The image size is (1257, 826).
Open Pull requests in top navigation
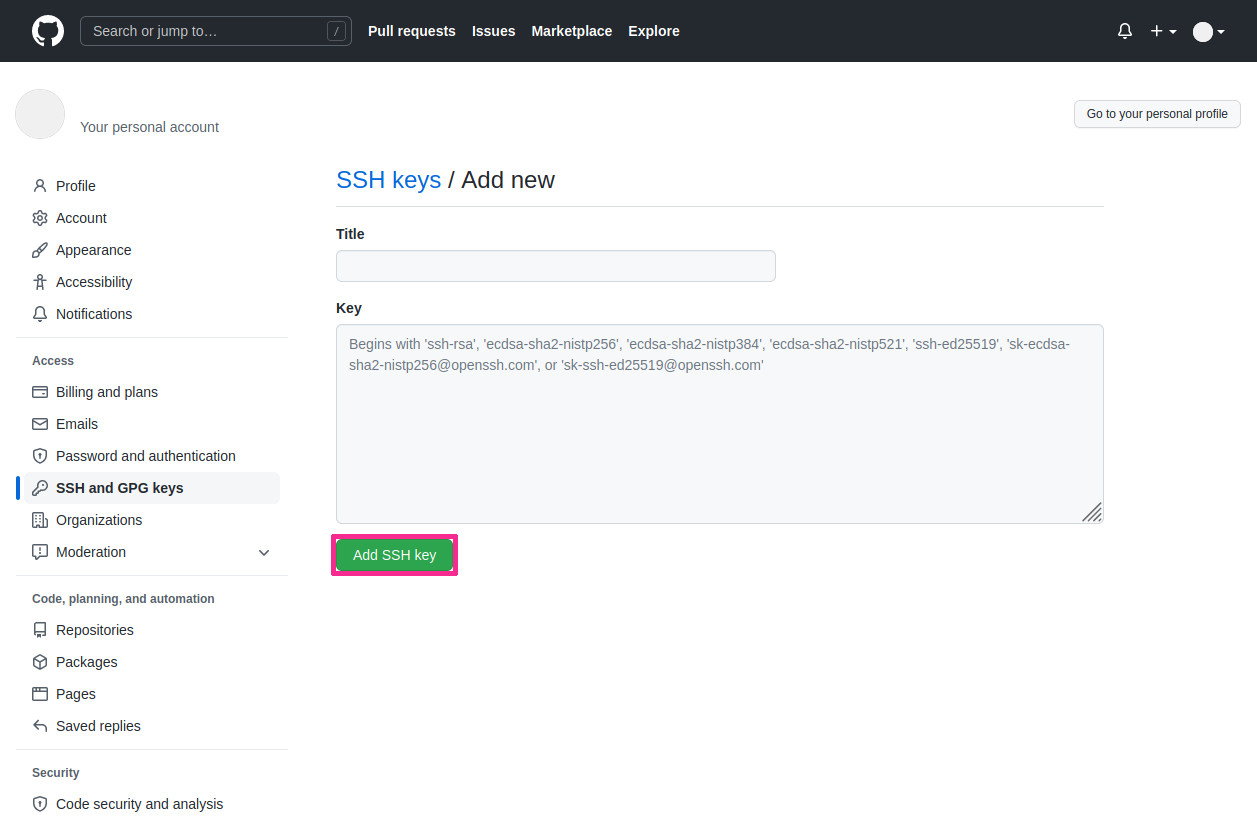[411, 31]
